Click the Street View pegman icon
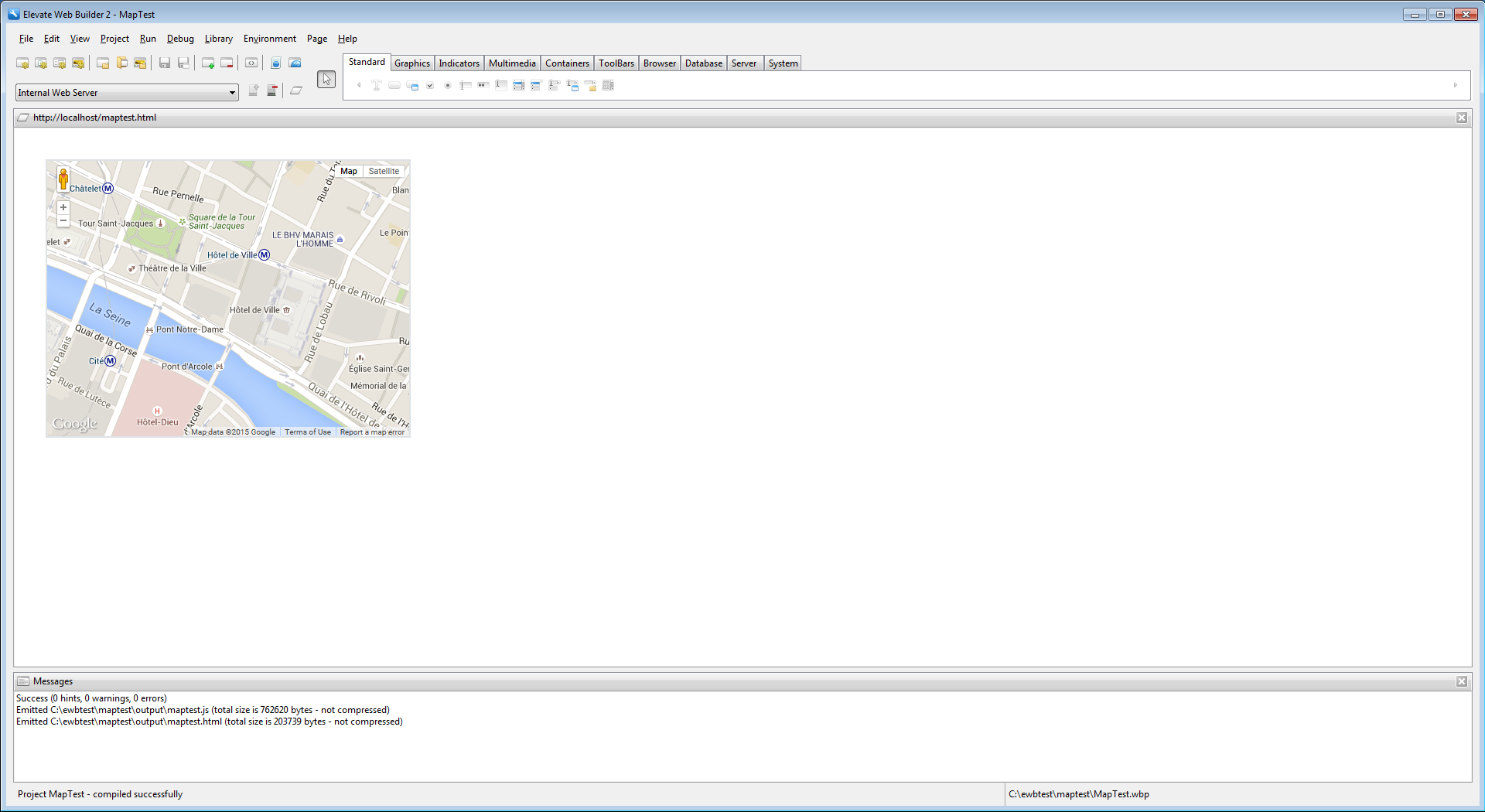The image size is (1485, 812). [x=63, y=179]
